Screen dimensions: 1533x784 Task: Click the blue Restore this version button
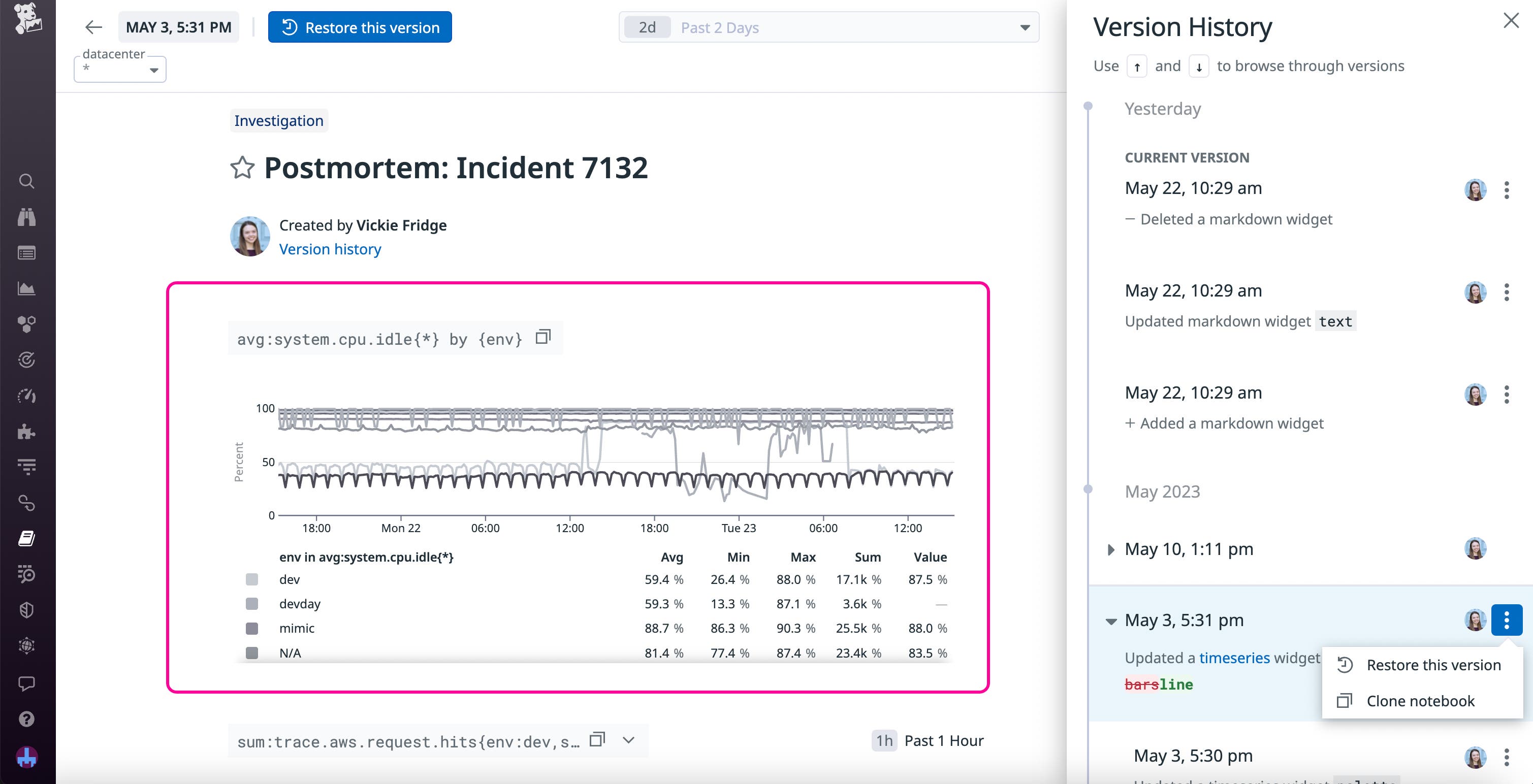pyautogui.click(x=360, y=27)
